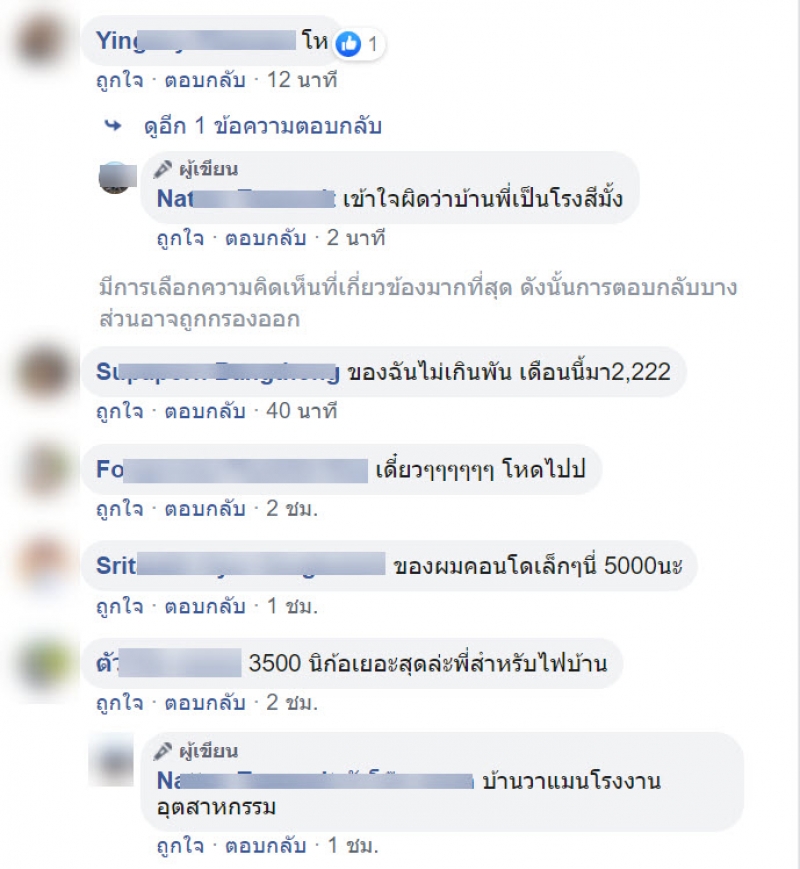Viewport: 800px width, 869px height.
Task: Like the comment mentioning คอนโด 5000
Action: pyautogui.click(x=120, y=607)
